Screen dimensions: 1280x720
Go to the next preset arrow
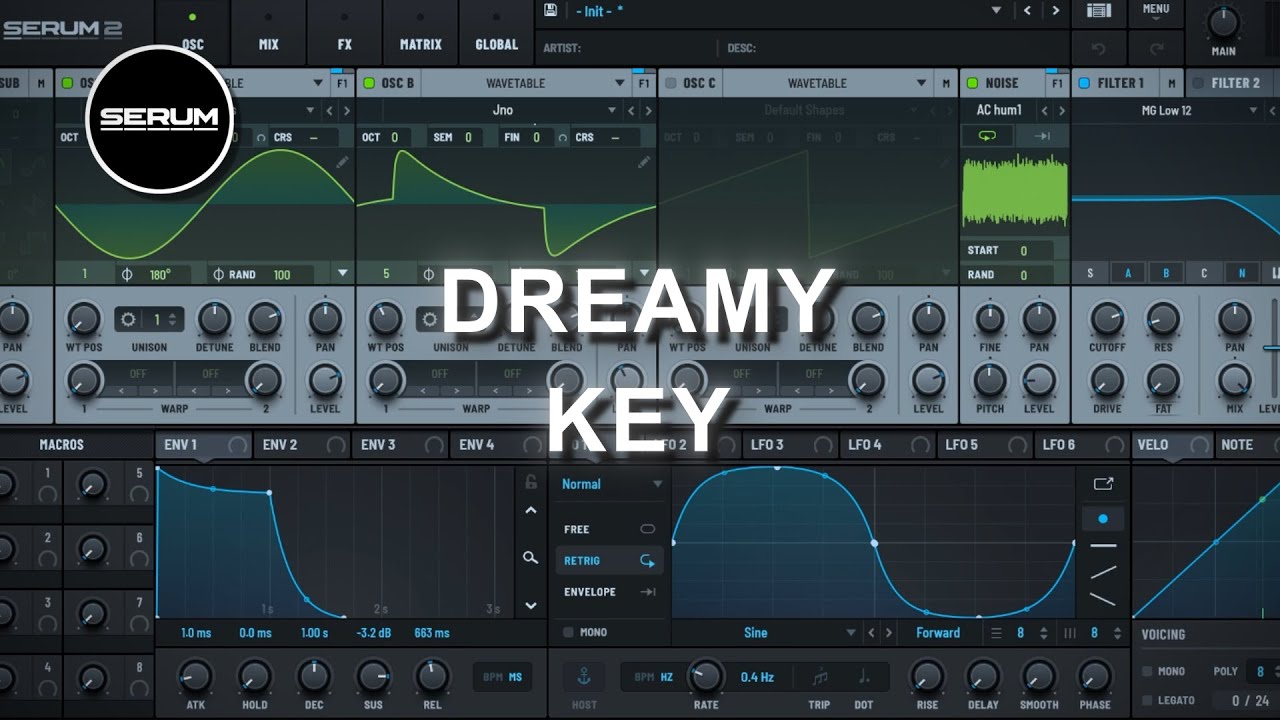(x=1055, y=10)
